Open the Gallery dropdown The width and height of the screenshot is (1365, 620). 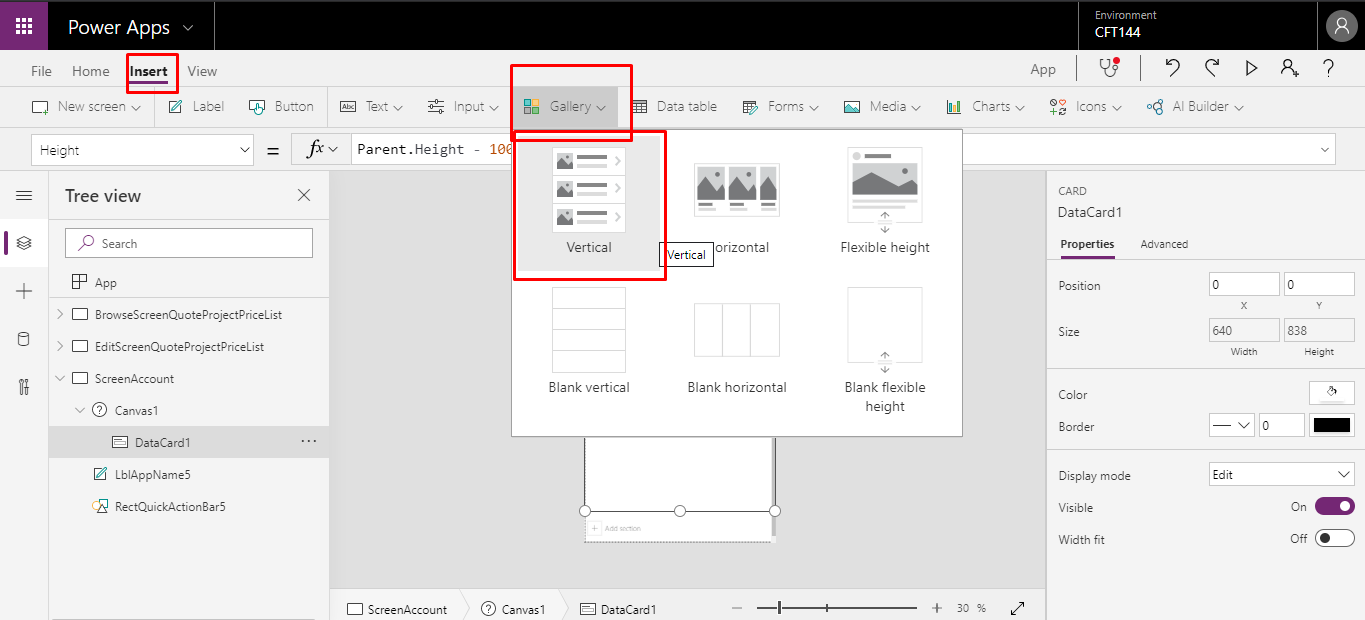click(x=566, y=106)
